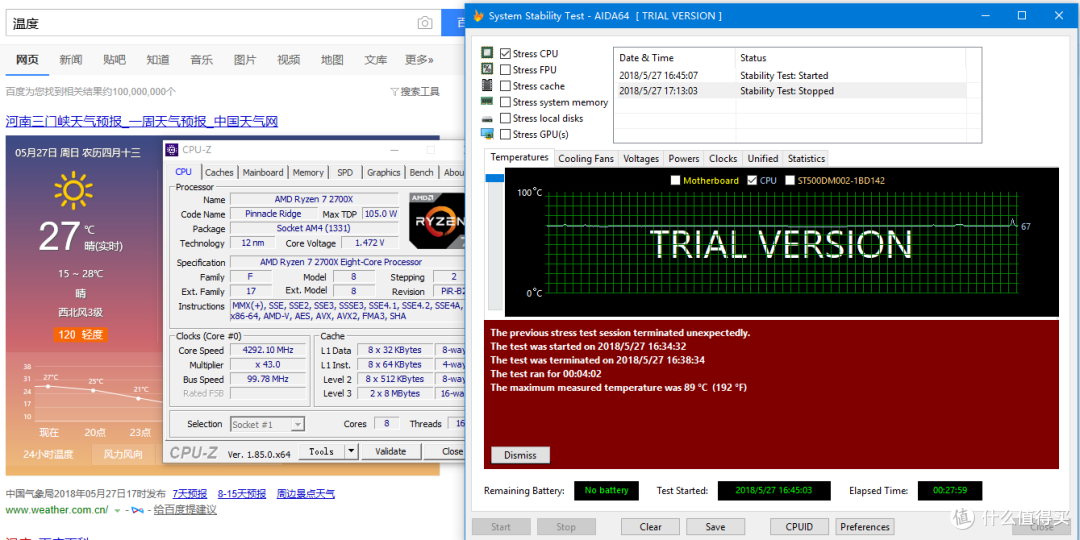
Task: Click the cache icon beside Stress cache
Action: [487, 85]
